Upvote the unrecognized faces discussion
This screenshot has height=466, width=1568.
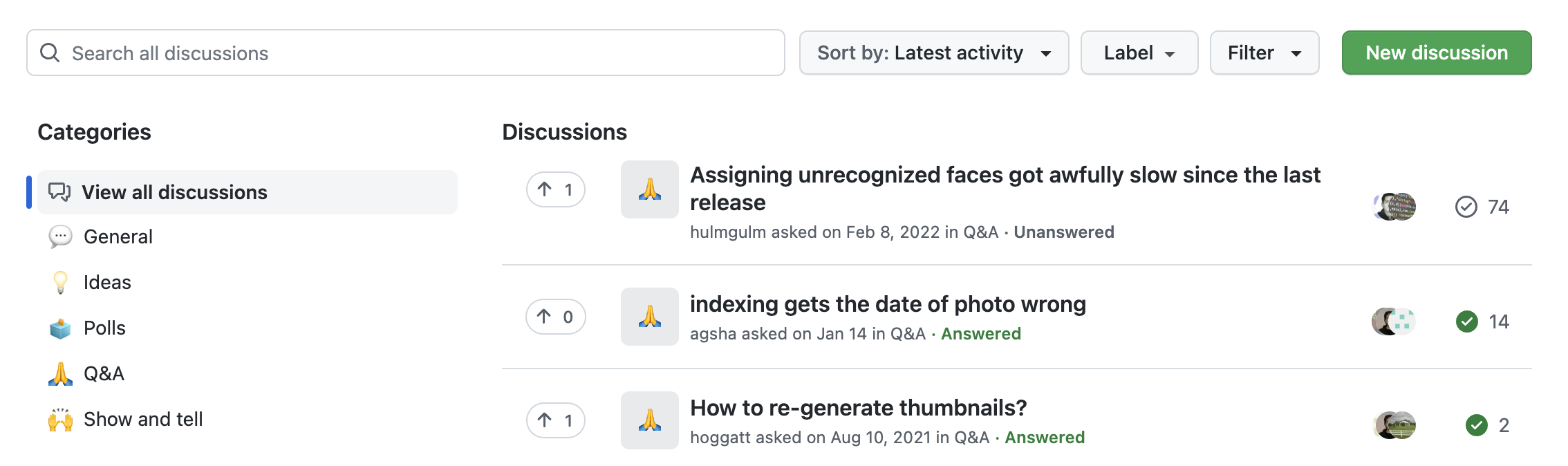pyautogui.click(x=555, y=189)
